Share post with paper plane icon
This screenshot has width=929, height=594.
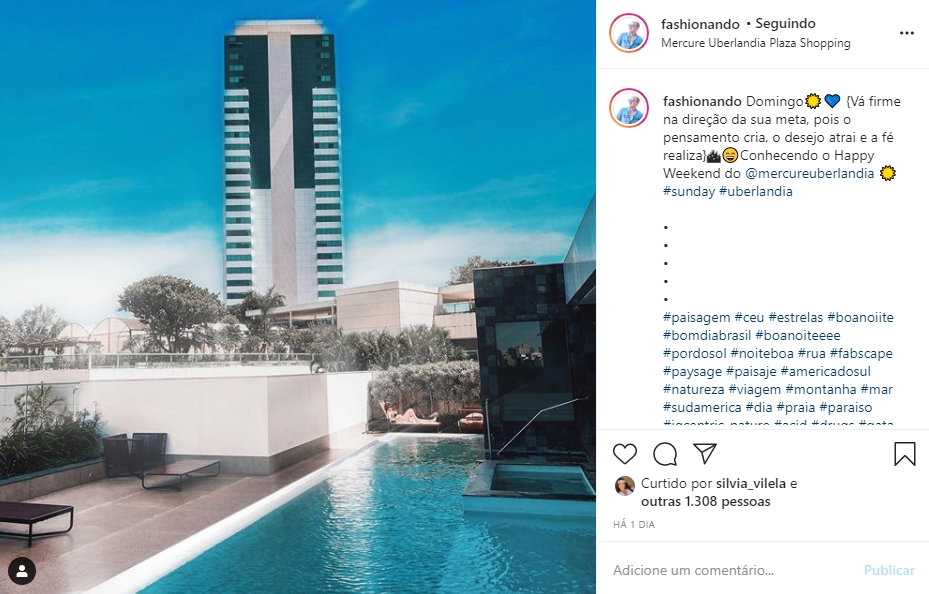pyautogui.click(x=705, y=454)
